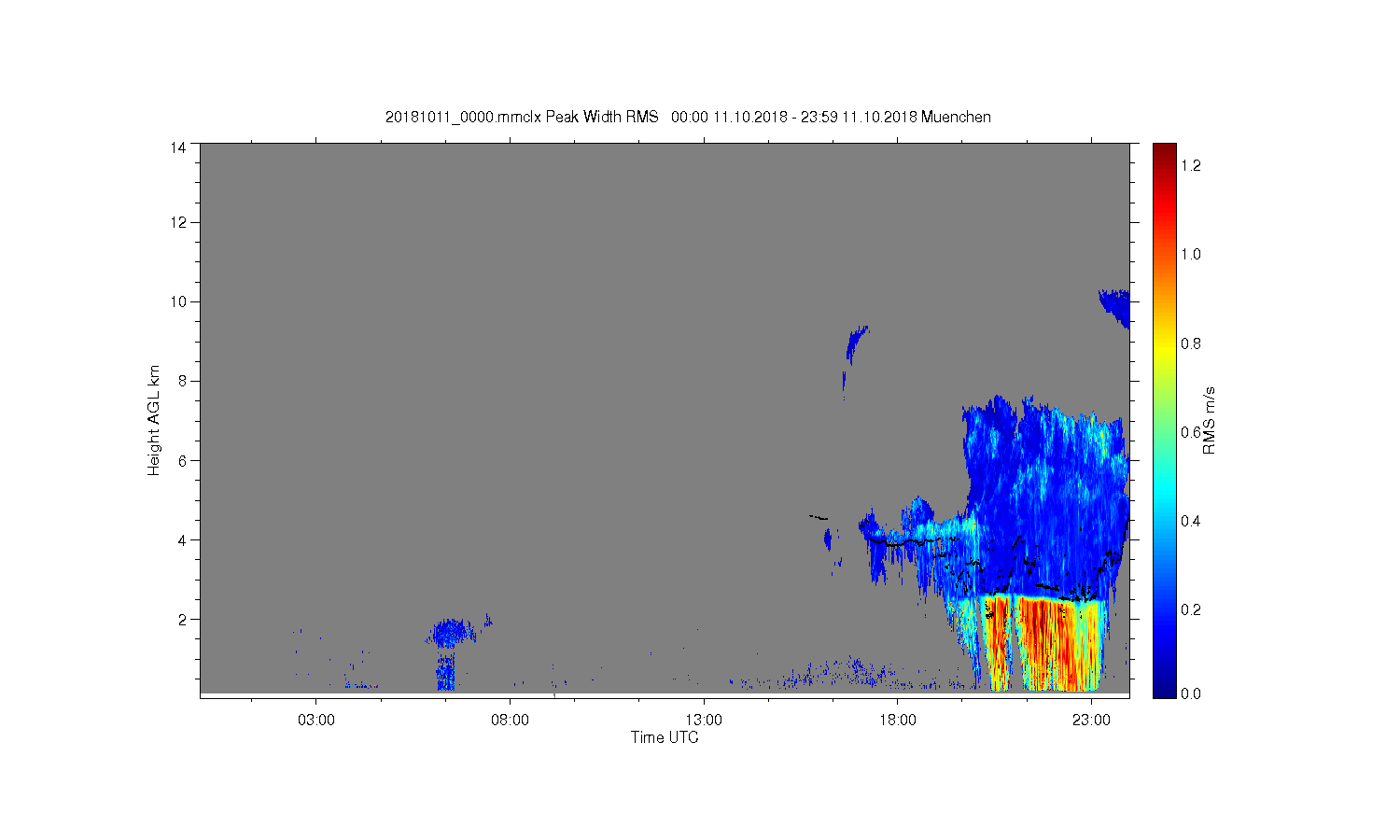Click the dark red top of the colorbar
The width and height of the screenshot is (1400, 840).
coord(1164,154)
